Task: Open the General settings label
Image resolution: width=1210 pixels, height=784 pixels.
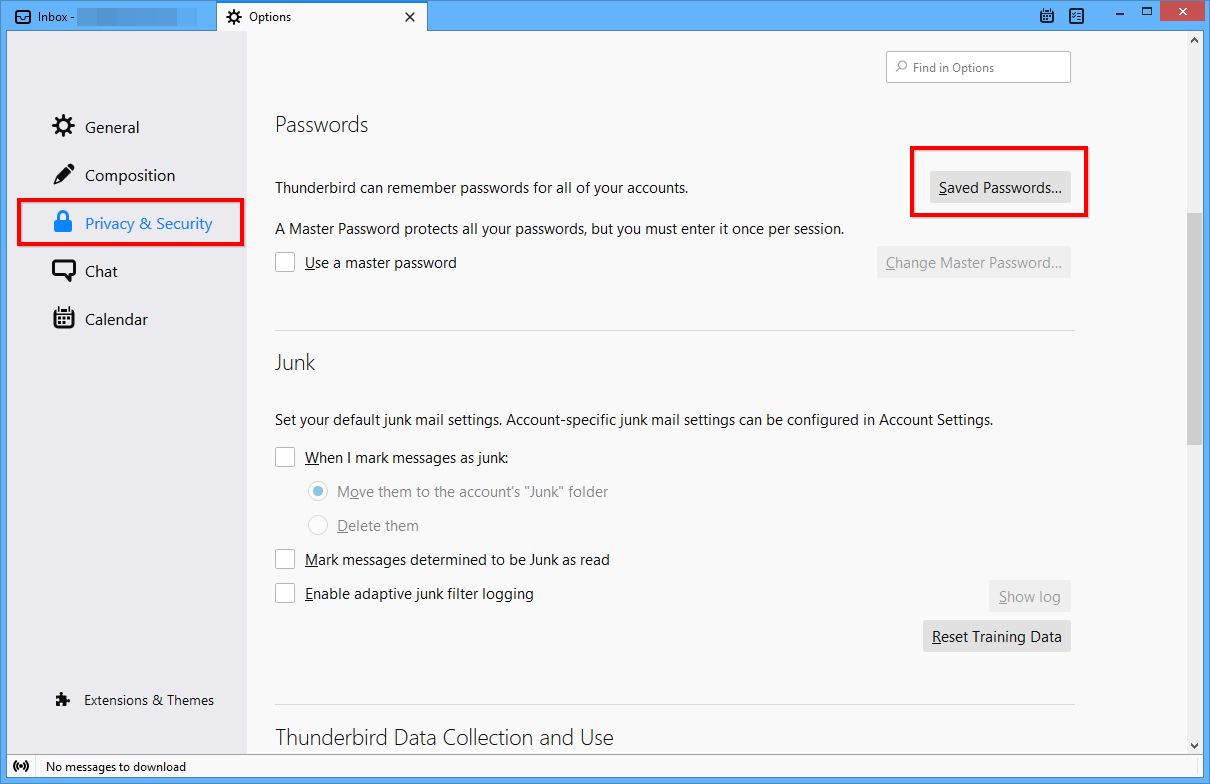Action: pyautogui.click(x=112, y=127)
